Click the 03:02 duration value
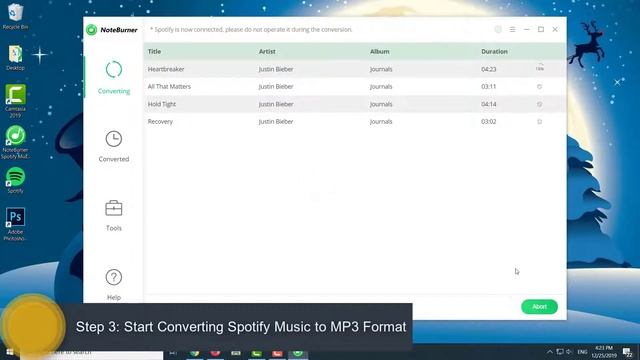This screenshot has width=640, height=360. click(489, 122)
